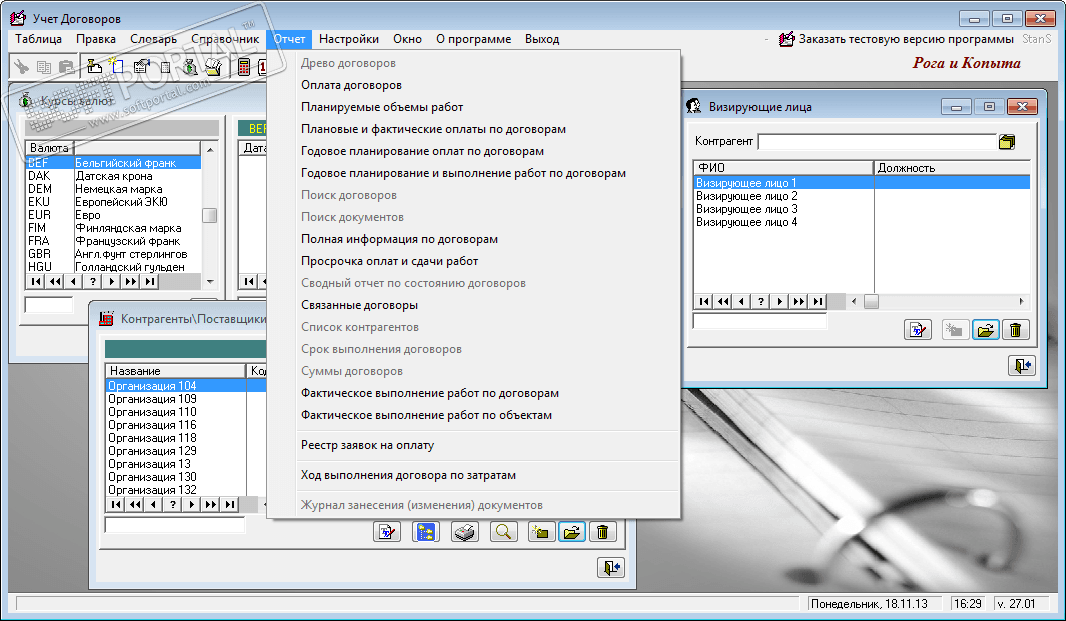Click new folder icon in Контрагенты window

pos(541,531)
